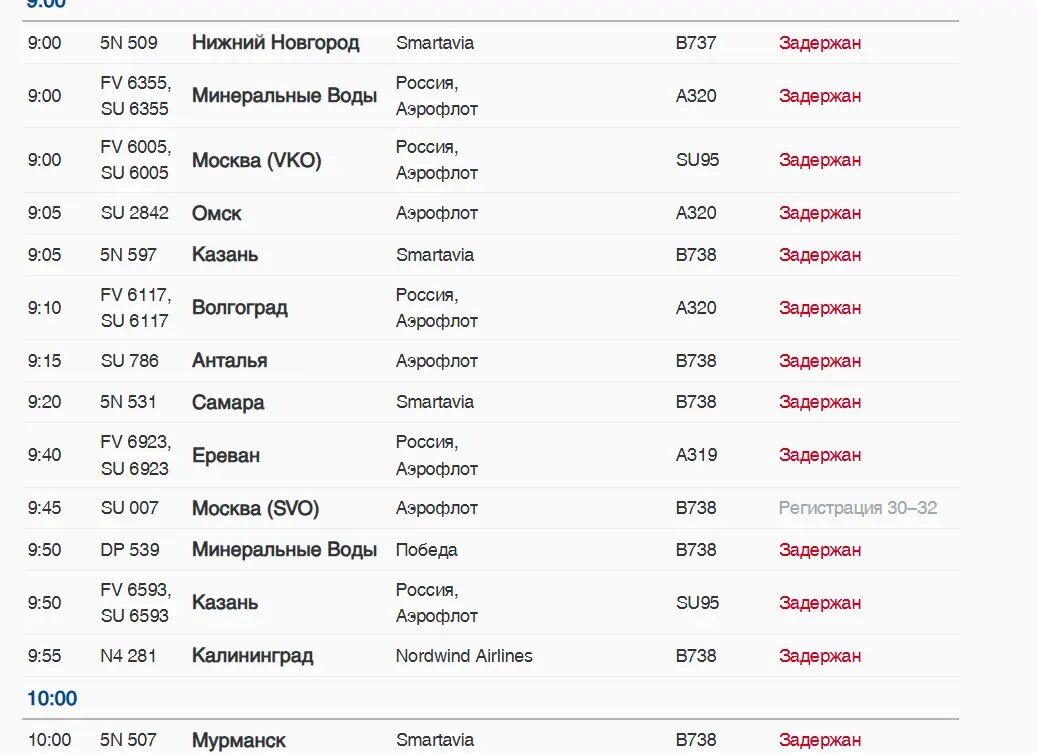Click flight number SU 2842
This screenshot has height=753, width=1037.
[x=134, y=213]
